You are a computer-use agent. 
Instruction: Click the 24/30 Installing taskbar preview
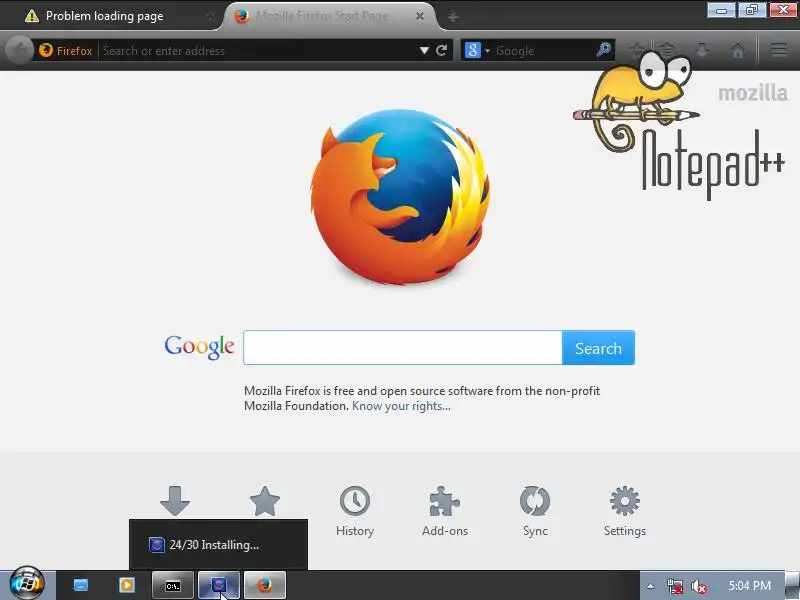218,544
